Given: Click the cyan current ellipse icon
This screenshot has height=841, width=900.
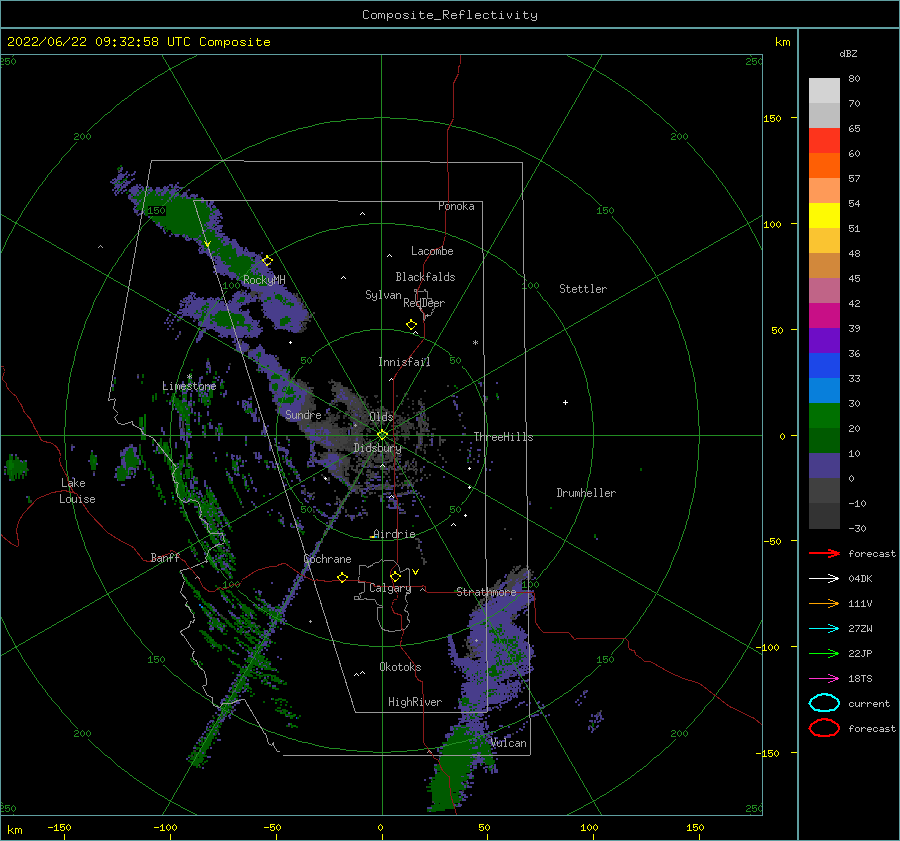Looking at the screenshot, I should (x=824, y=703).
